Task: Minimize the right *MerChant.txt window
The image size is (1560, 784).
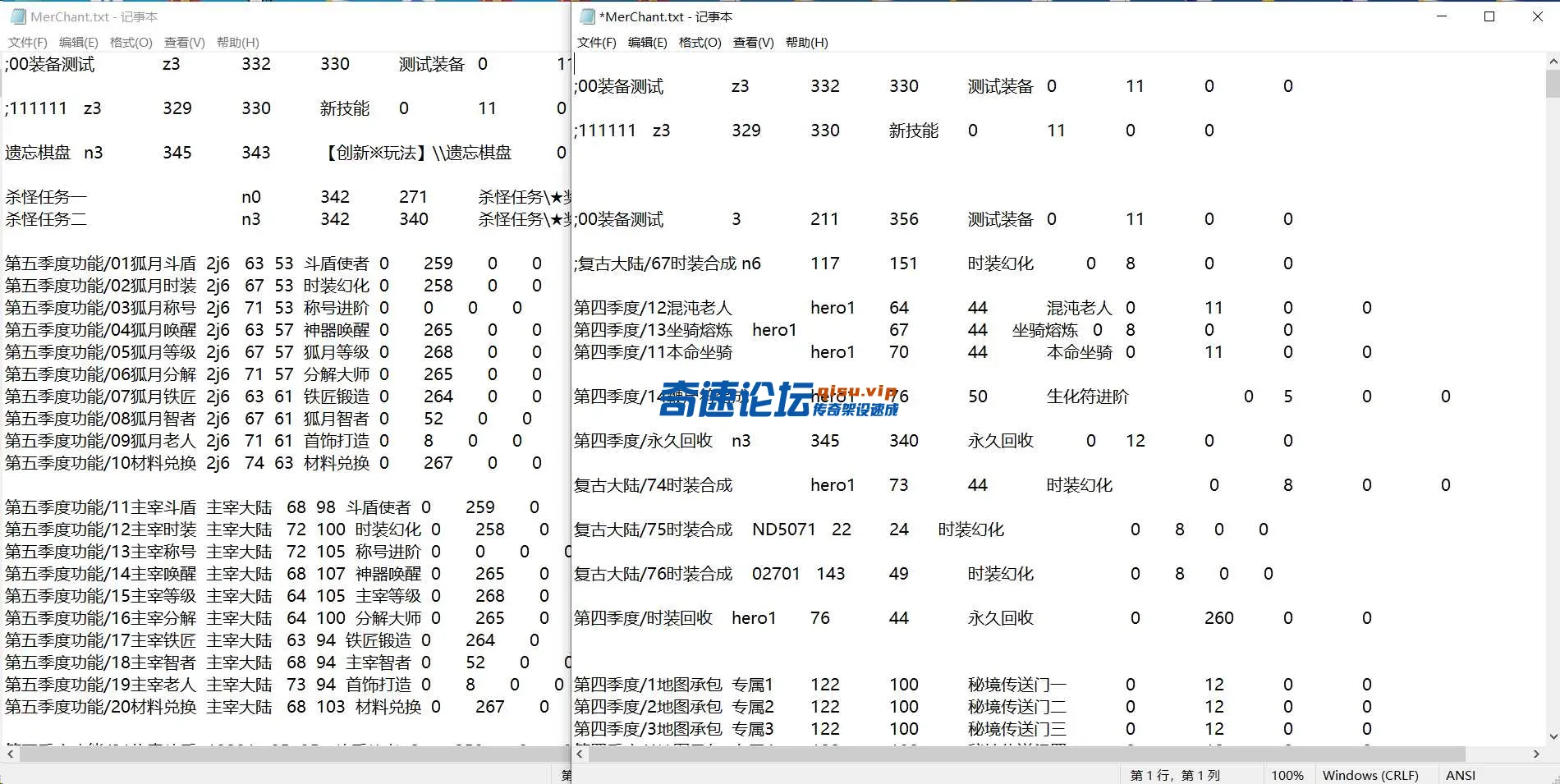Action: coord(1442,16)
